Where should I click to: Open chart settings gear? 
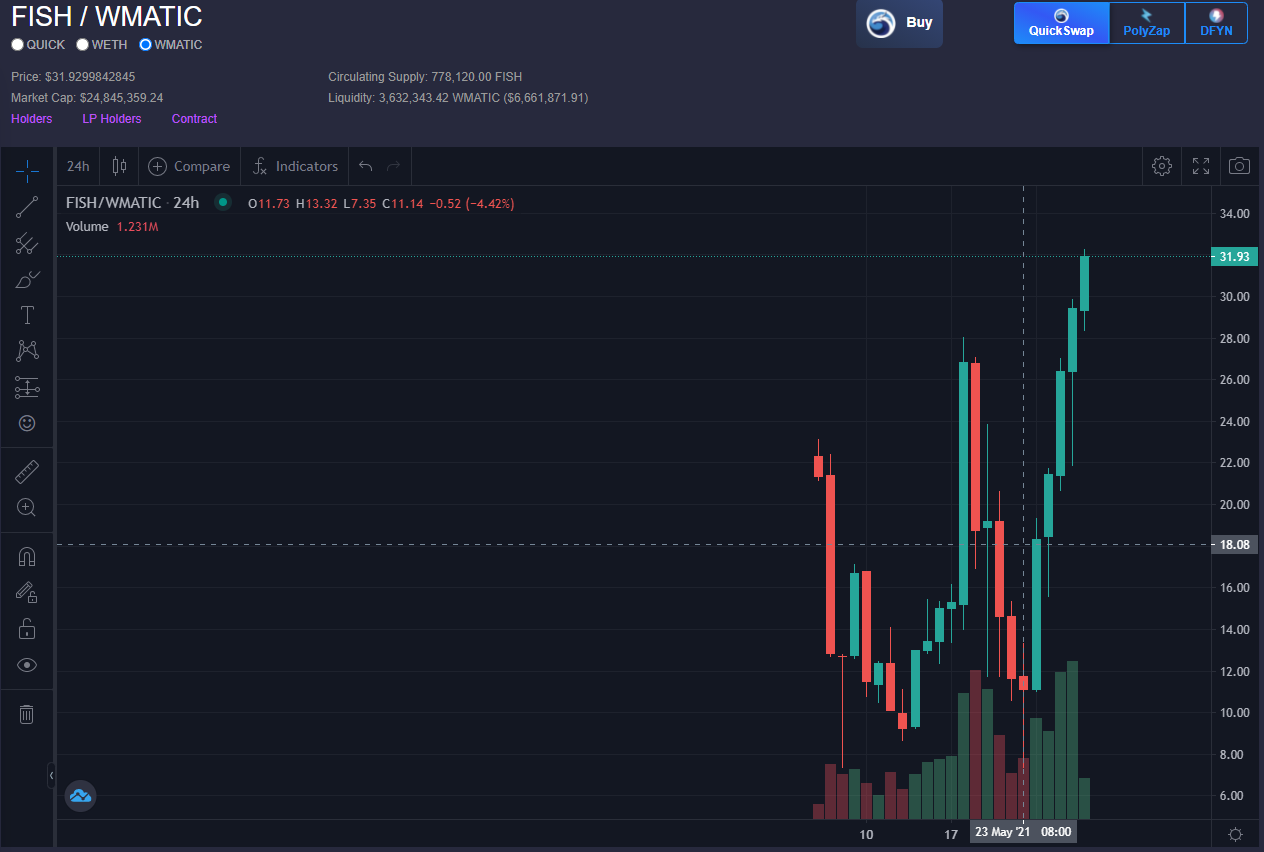[x=1162, y=166]
